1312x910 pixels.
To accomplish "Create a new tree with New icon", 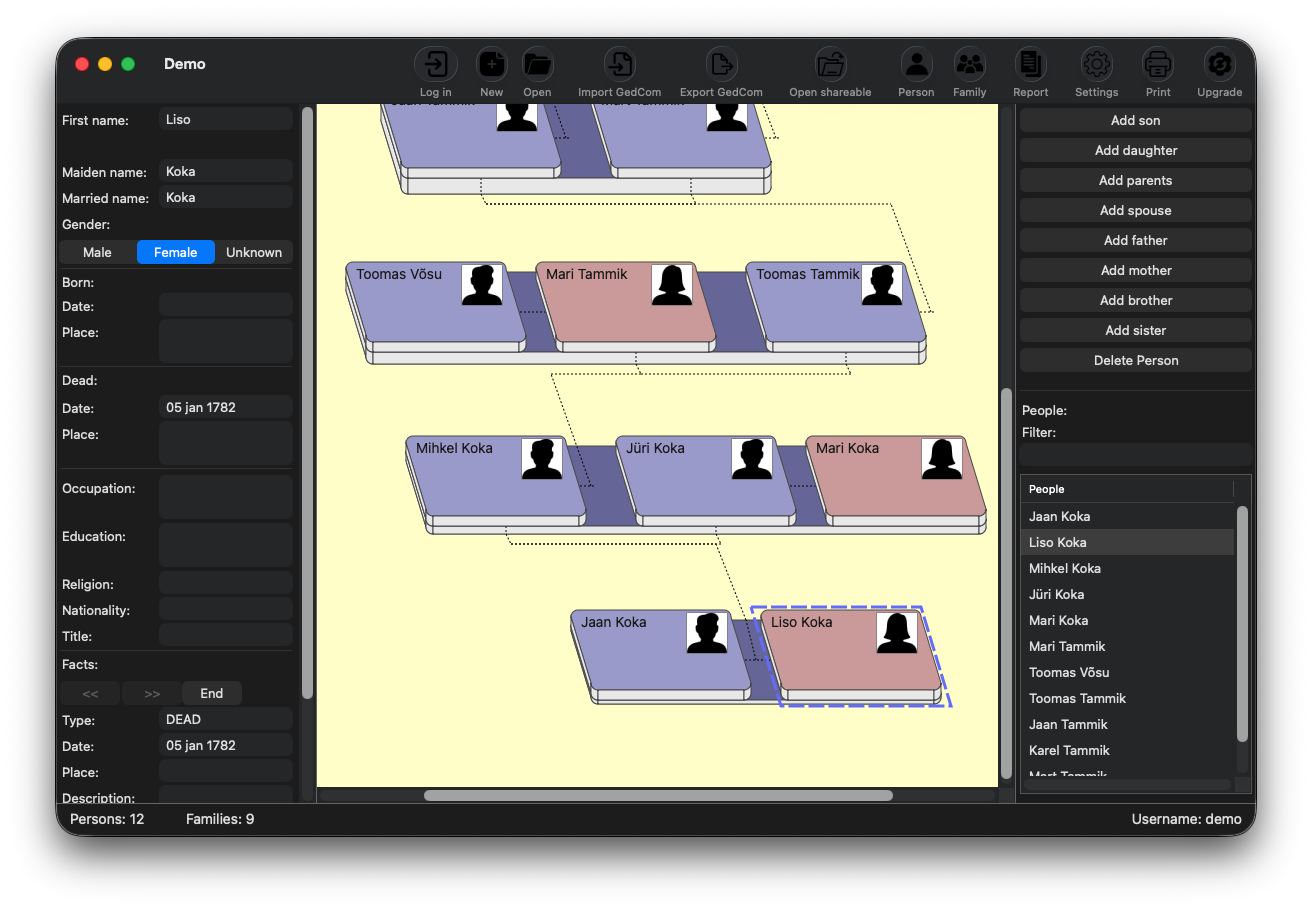I will (x=491, y=66).
